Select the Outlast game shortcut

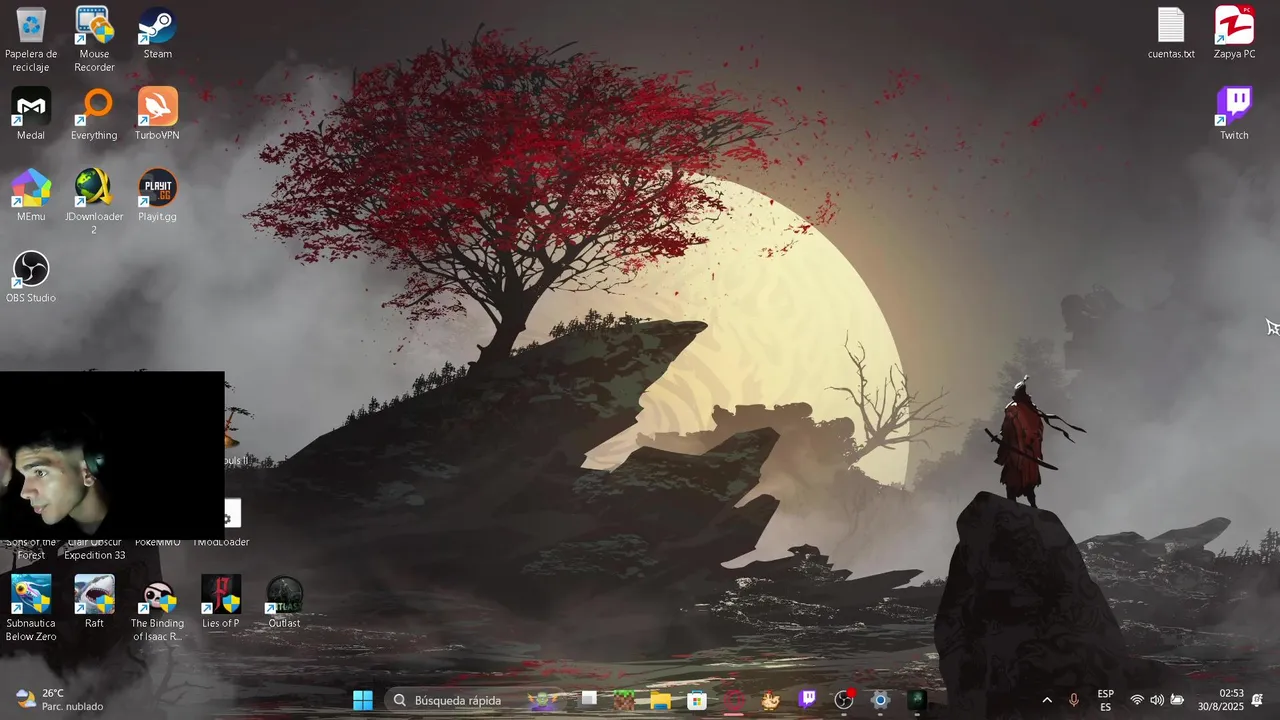pos(284,602)
